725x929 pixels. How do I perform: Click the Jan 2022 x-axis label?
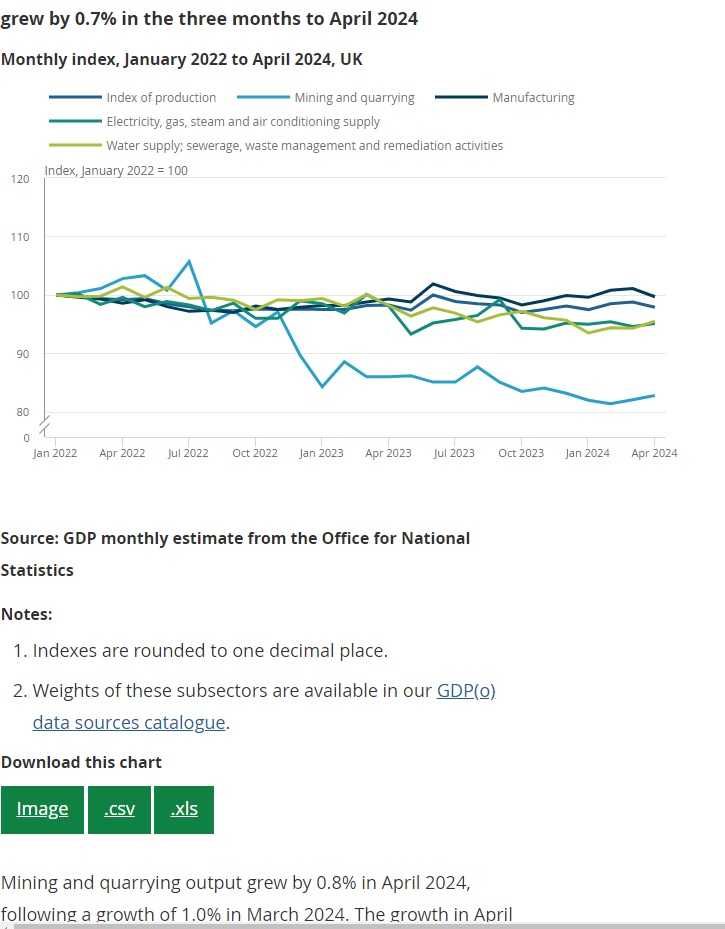click(x=55, y=453)
